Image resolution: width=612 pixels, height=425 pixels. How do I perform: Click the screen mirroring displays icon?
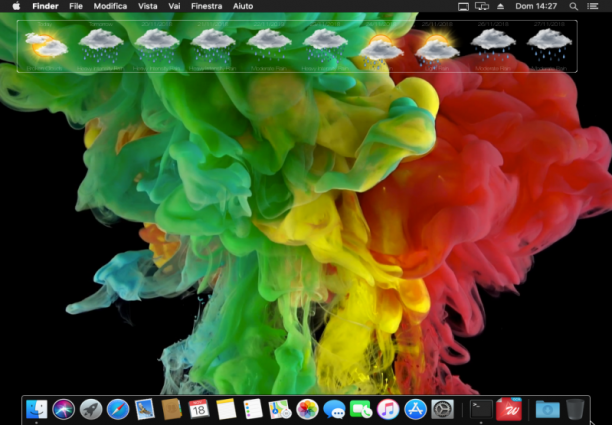pos(482,6)
